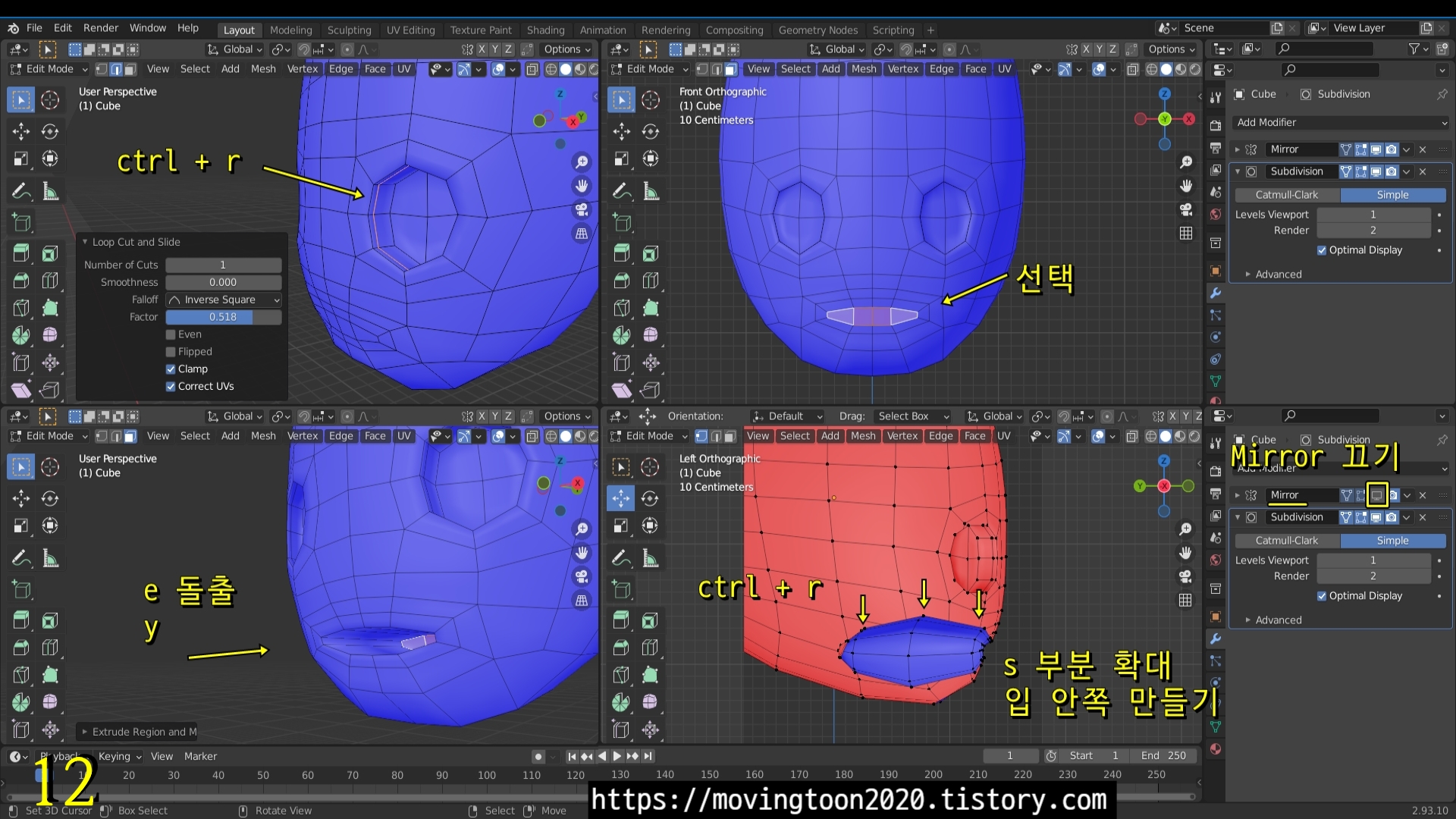Screen dimensions: 1456x819
Task: Select the Bevel tool in top-left viewport
Action: click(21, 281)
